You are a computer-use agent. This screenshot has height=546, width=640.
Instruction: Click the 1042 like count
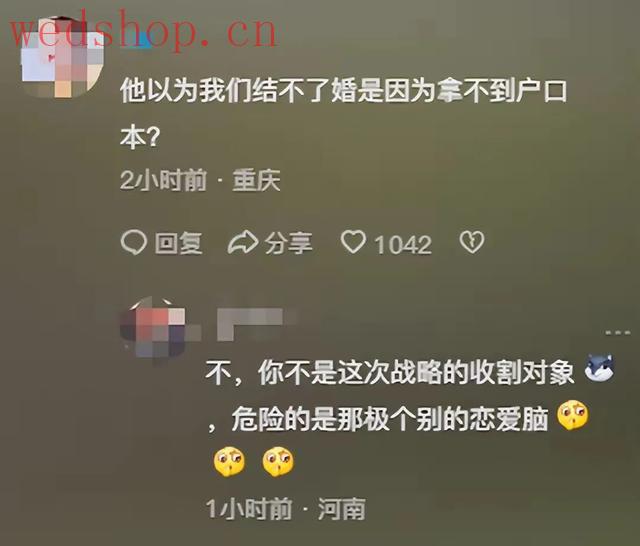click(403, 244)
